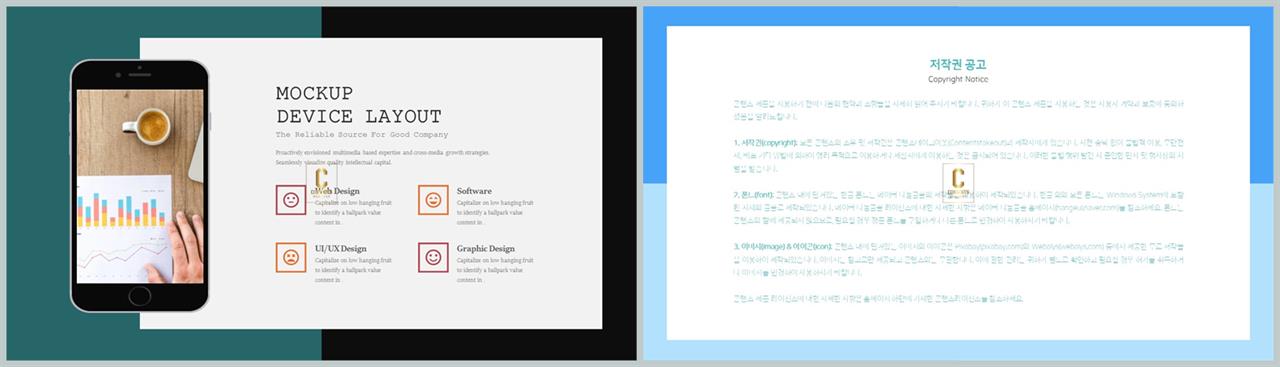The height and width of the screenshot is (367, 1280).
Task: Click the Korean title "저작권 공고"
Action: (x=958, y=64)
